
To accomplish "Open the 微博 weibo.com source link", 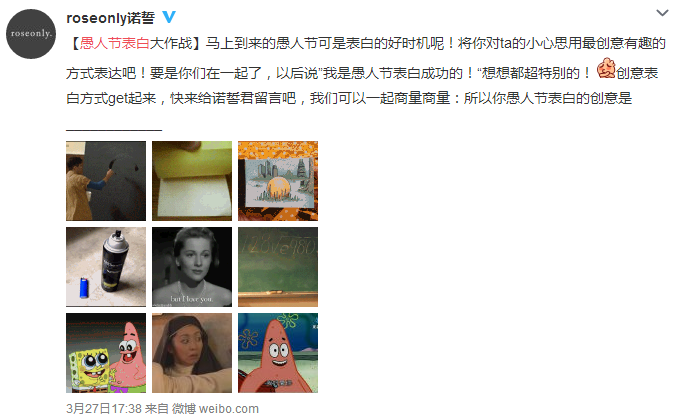I will (x=215, y=408).
